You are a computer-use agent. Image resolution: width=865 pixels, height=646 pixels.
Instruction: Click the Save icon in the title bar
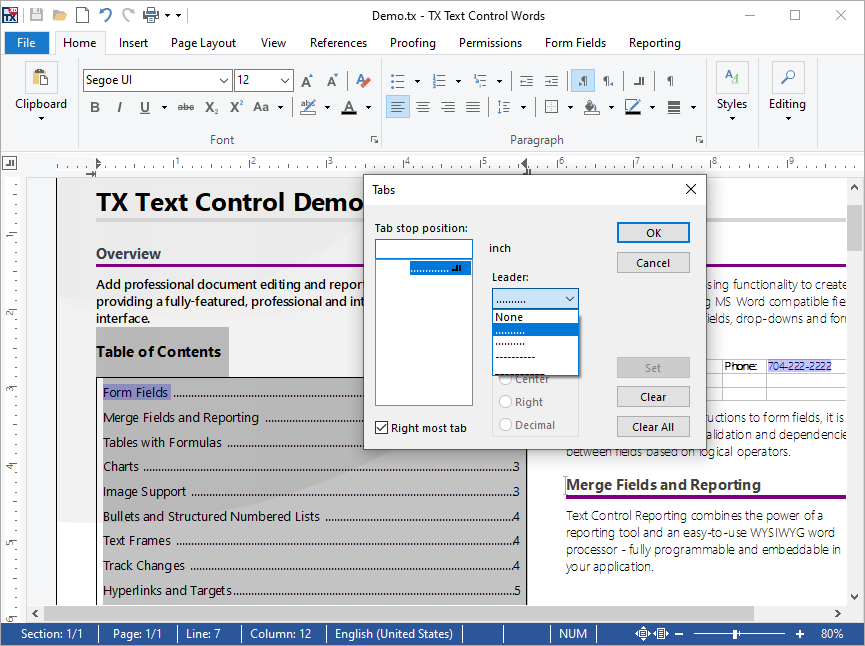click(x=37, y=15)
